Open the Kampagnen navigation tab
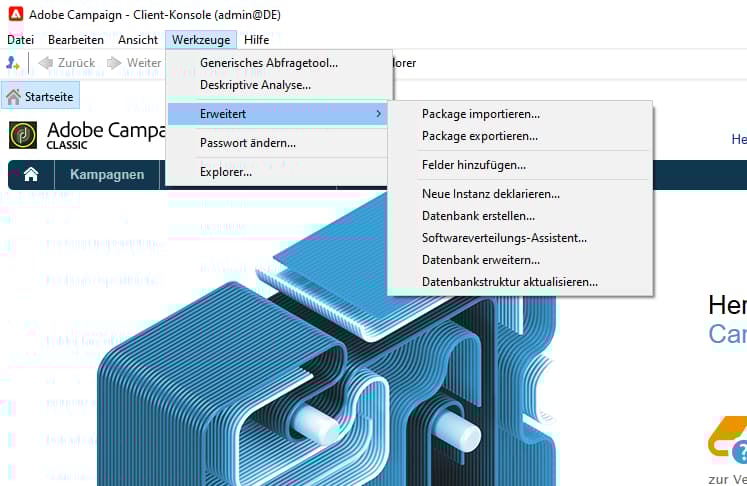 tap(107, 174)
